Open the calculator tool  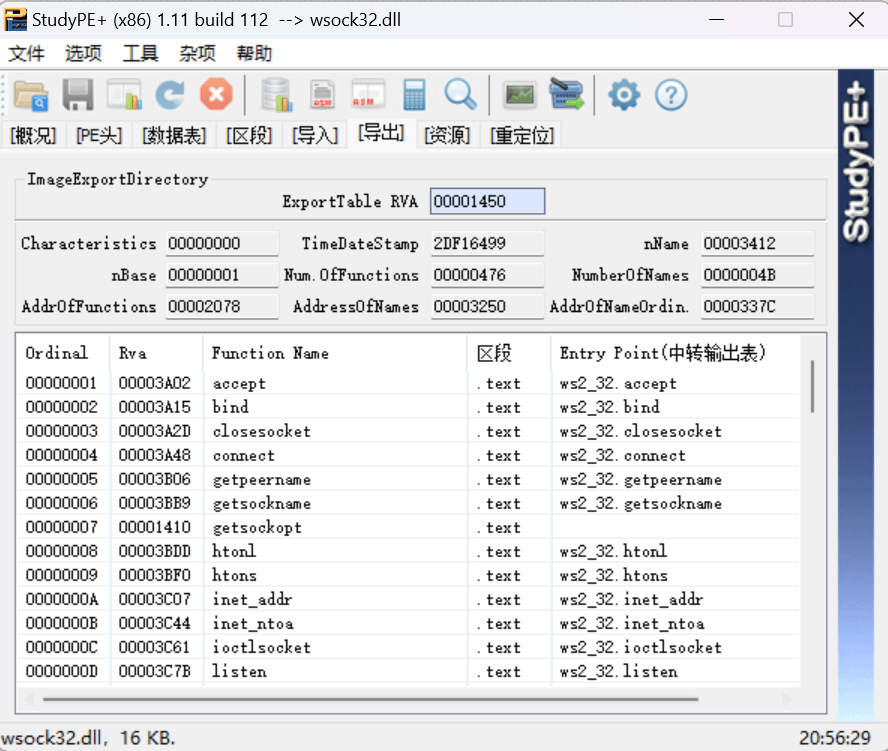(x=414, y=95)
